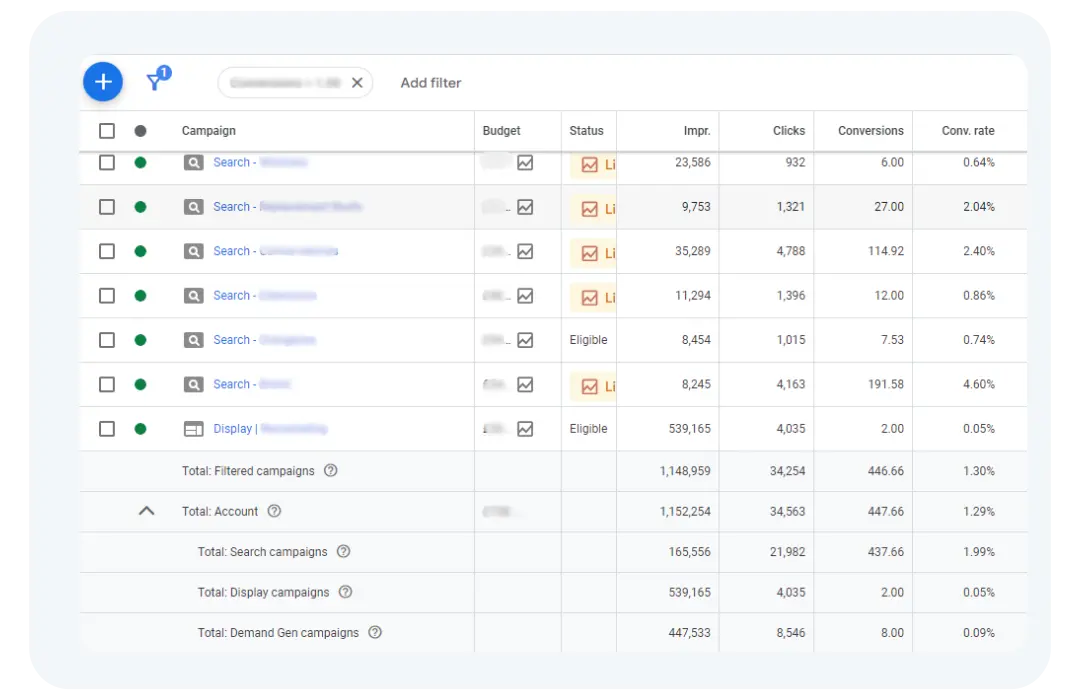1080x700 pixels.
Task: Click the blue plus new campaign button
Action: (x=103, y=82)
